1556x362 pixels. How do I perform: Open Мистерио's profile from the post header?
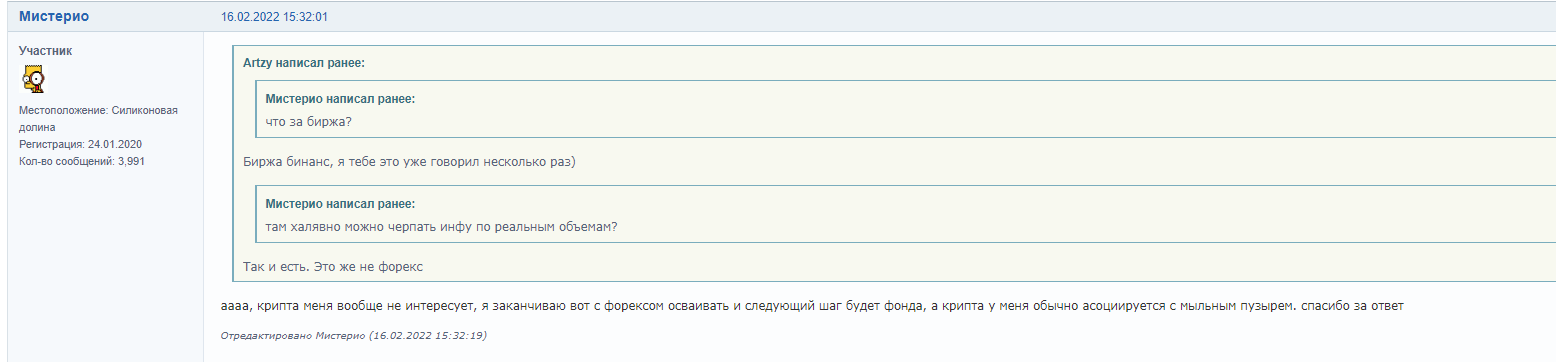(x=54, y=17)
